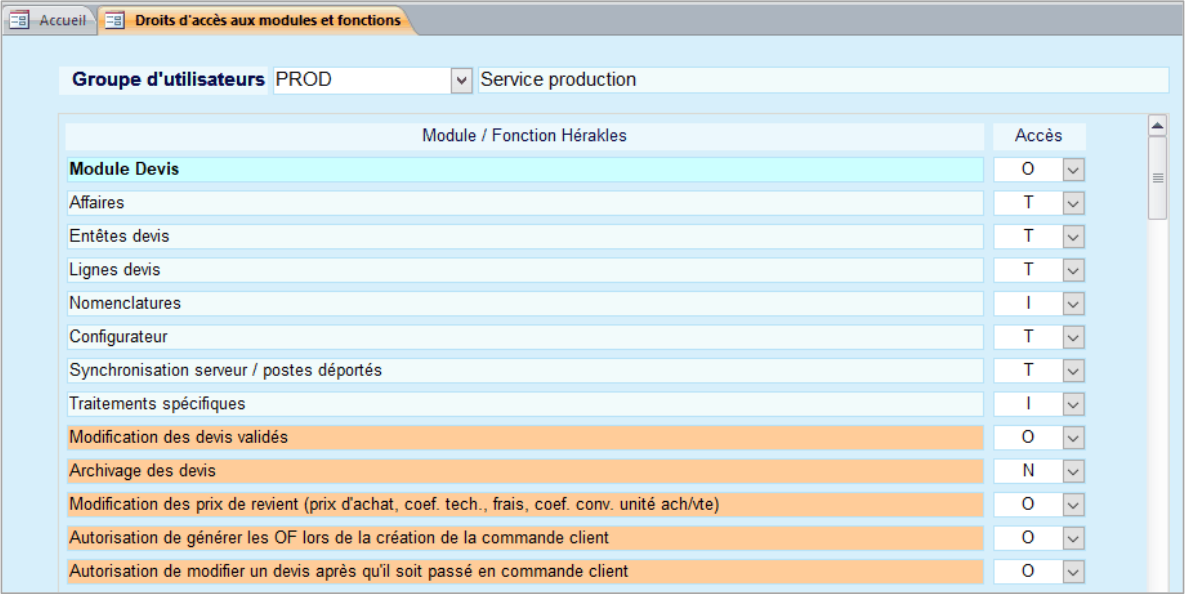Click the vertical scrollbar thumb
Image resolution: width=1185 pixels, height=594 pixels.
[1157, 178]
